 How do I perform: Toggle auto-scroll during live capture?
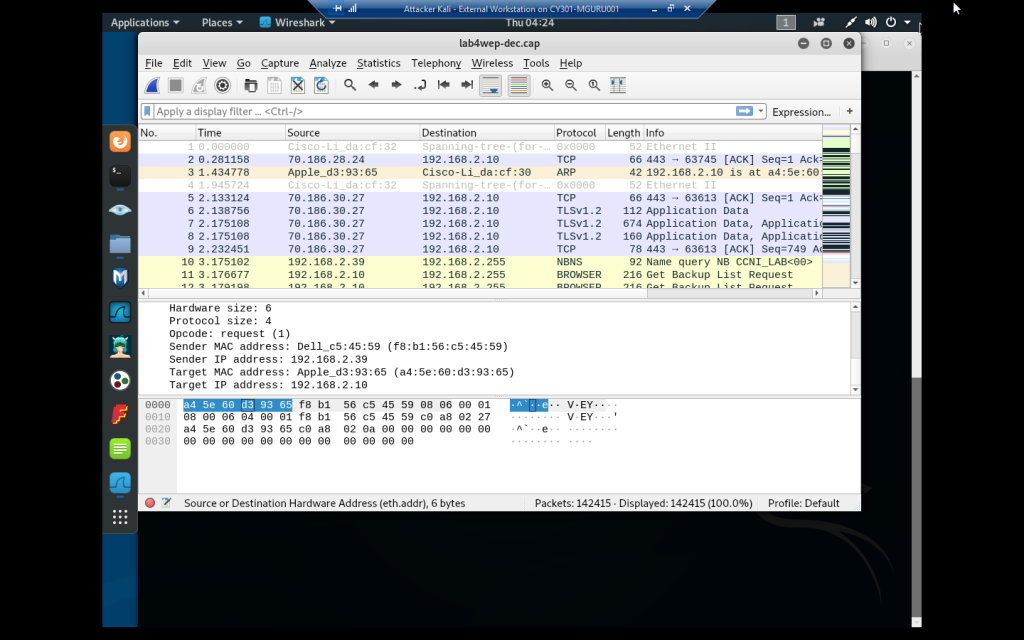pos(490,86)
